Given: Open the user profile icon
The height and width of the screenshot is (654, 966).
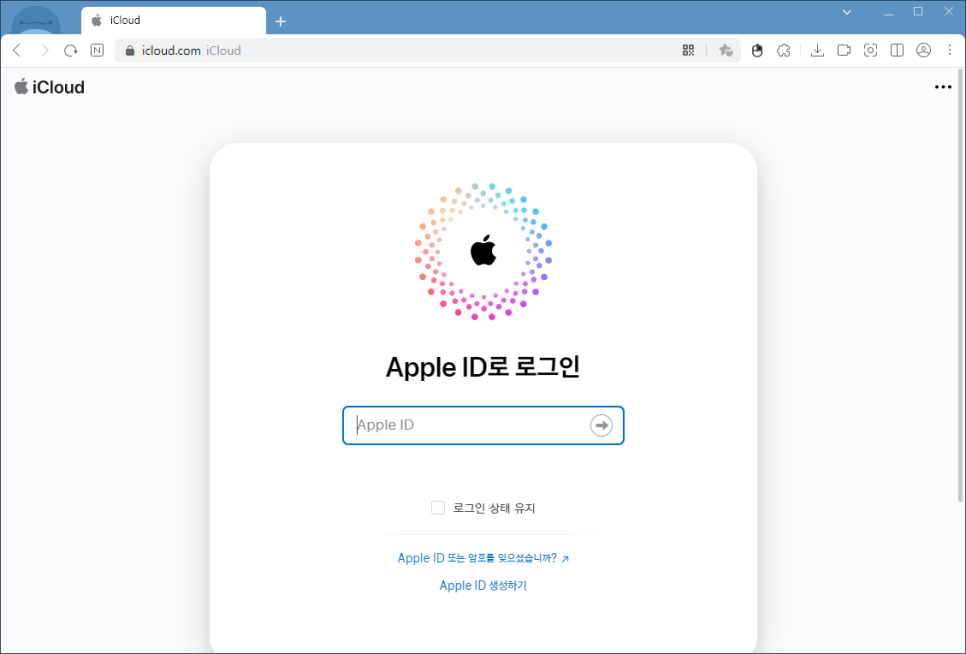Looking at the screenshot, I should click(x=923, y=50).
